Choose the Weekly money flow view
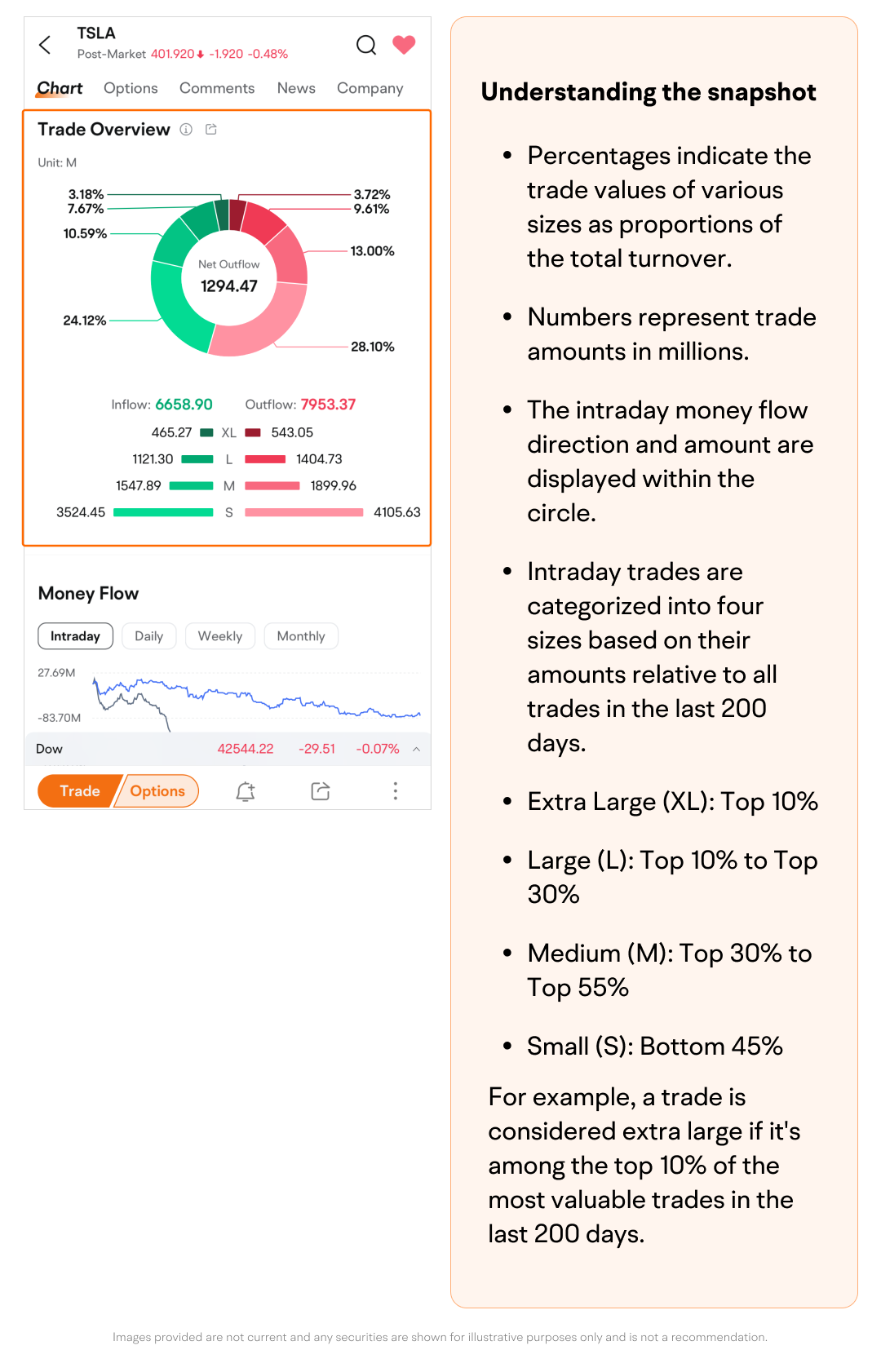881x1372 pixels. 220,636
